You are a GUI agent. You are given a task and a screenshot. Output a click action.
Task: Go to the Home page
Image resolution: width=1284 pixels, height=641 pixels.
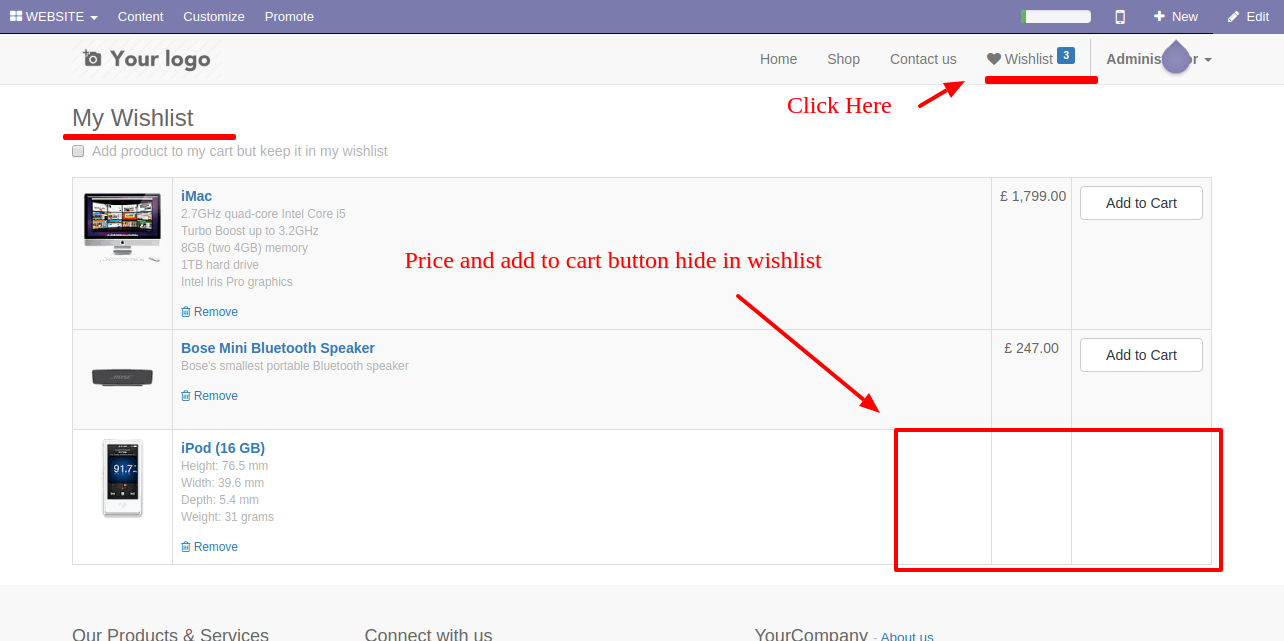pyautogui.click(x=778, y=59)
